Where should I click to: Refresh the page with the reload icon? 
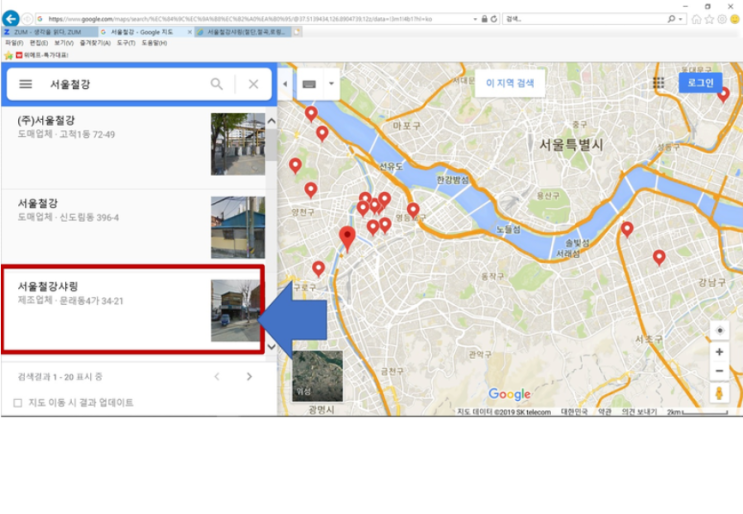click(494, 19)
